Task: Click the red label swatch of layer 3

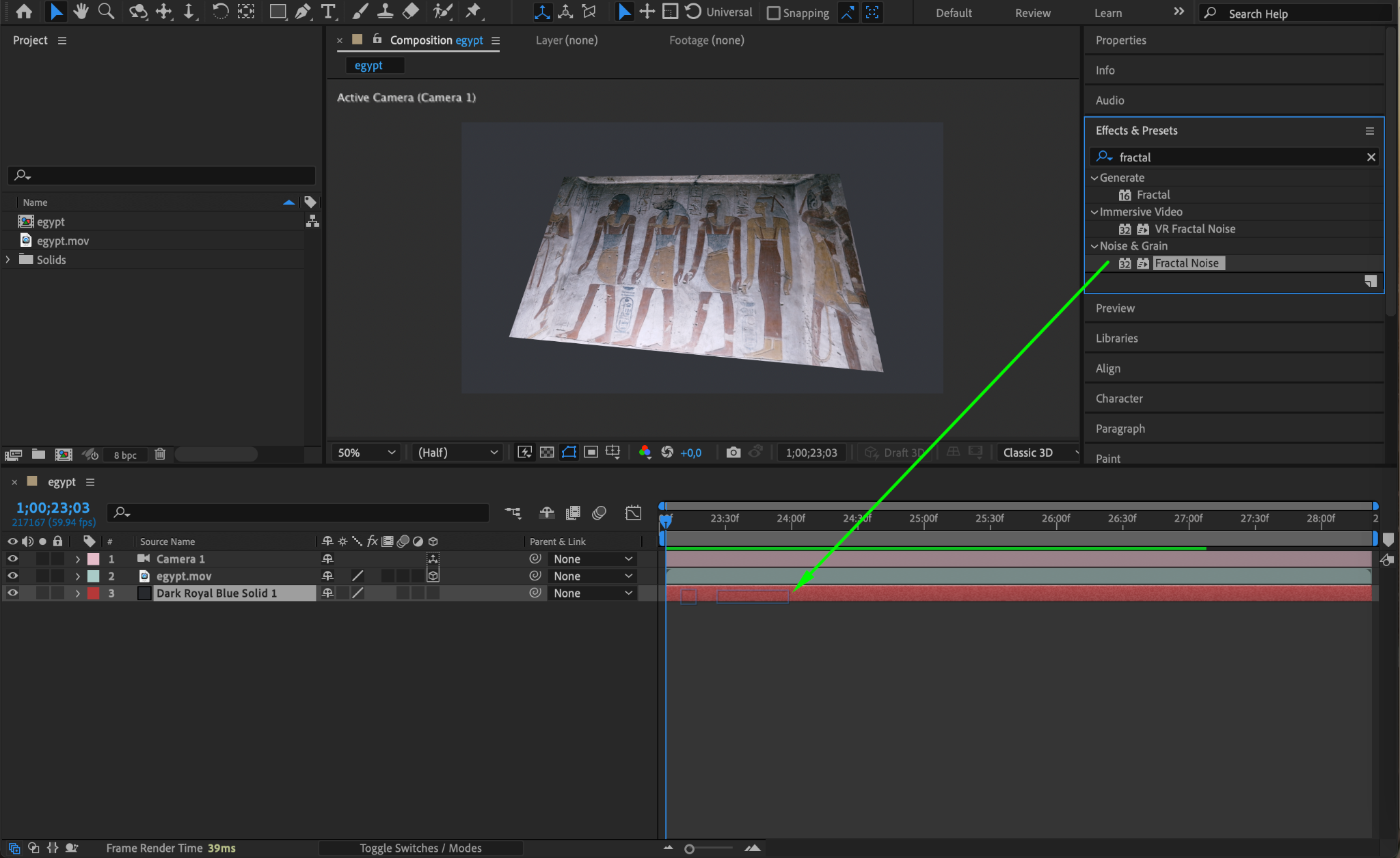Action: pyautogui.click(x=94, y=593)
